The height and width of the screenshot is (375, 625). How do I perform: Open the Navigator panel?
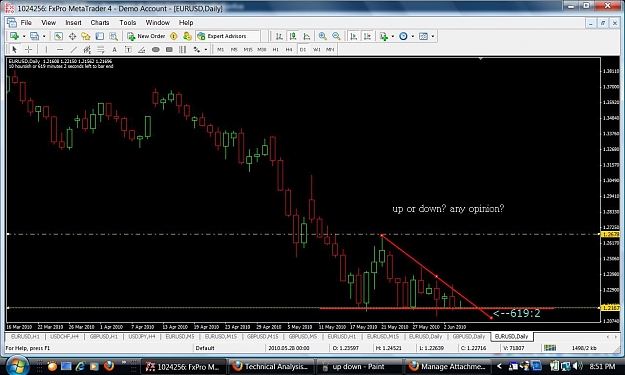86,36
